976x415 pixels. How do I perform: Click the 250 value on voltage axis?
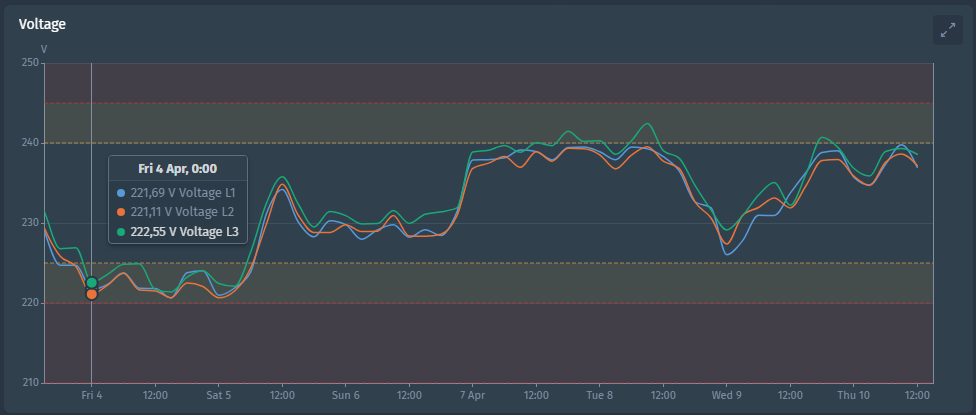click(28, 63)
